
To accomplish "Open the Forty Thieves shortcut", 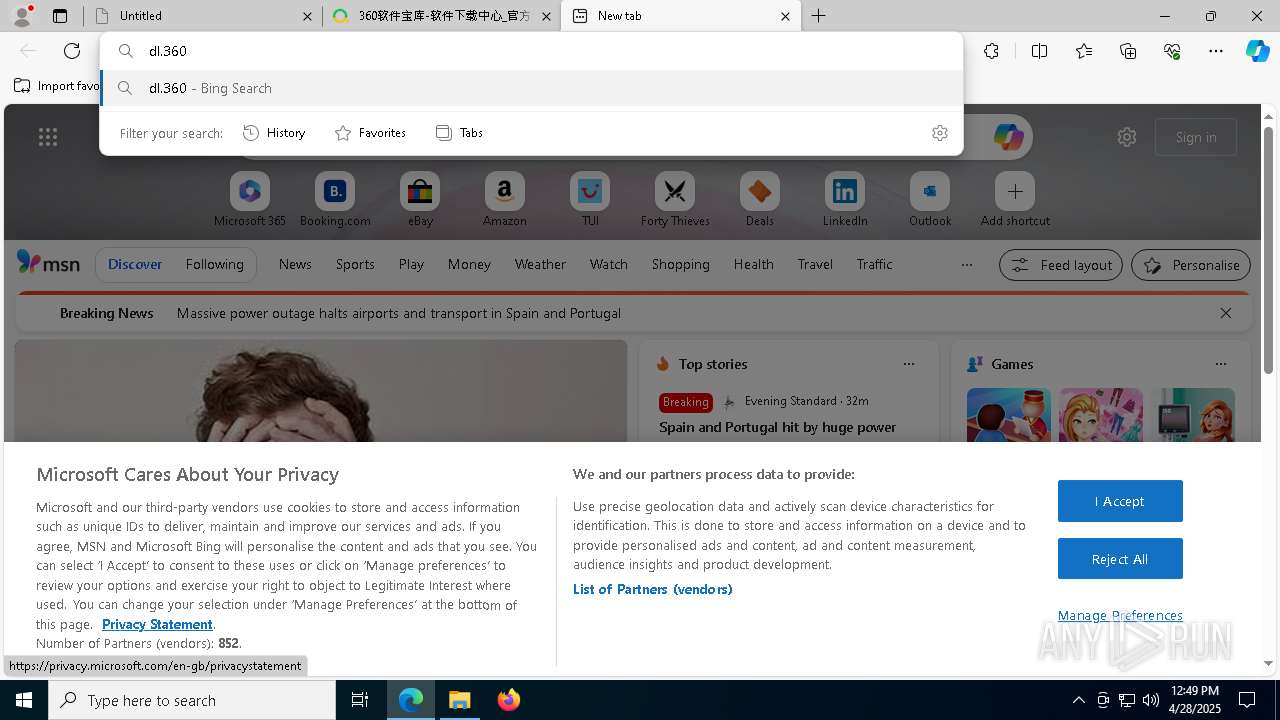I will pyautogui.click(x=675, y=200).
